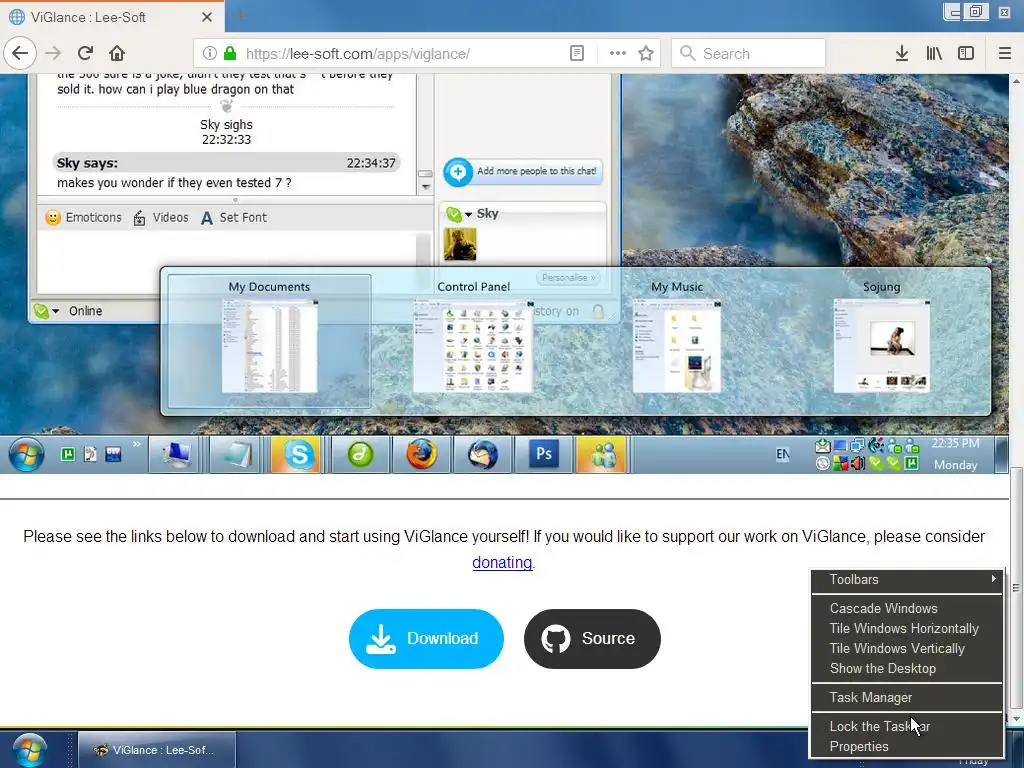Image resolution: width=1024 pixels, height=768 pixels.
Task: Choose Show the Desktop
Action: coord(906,669)
